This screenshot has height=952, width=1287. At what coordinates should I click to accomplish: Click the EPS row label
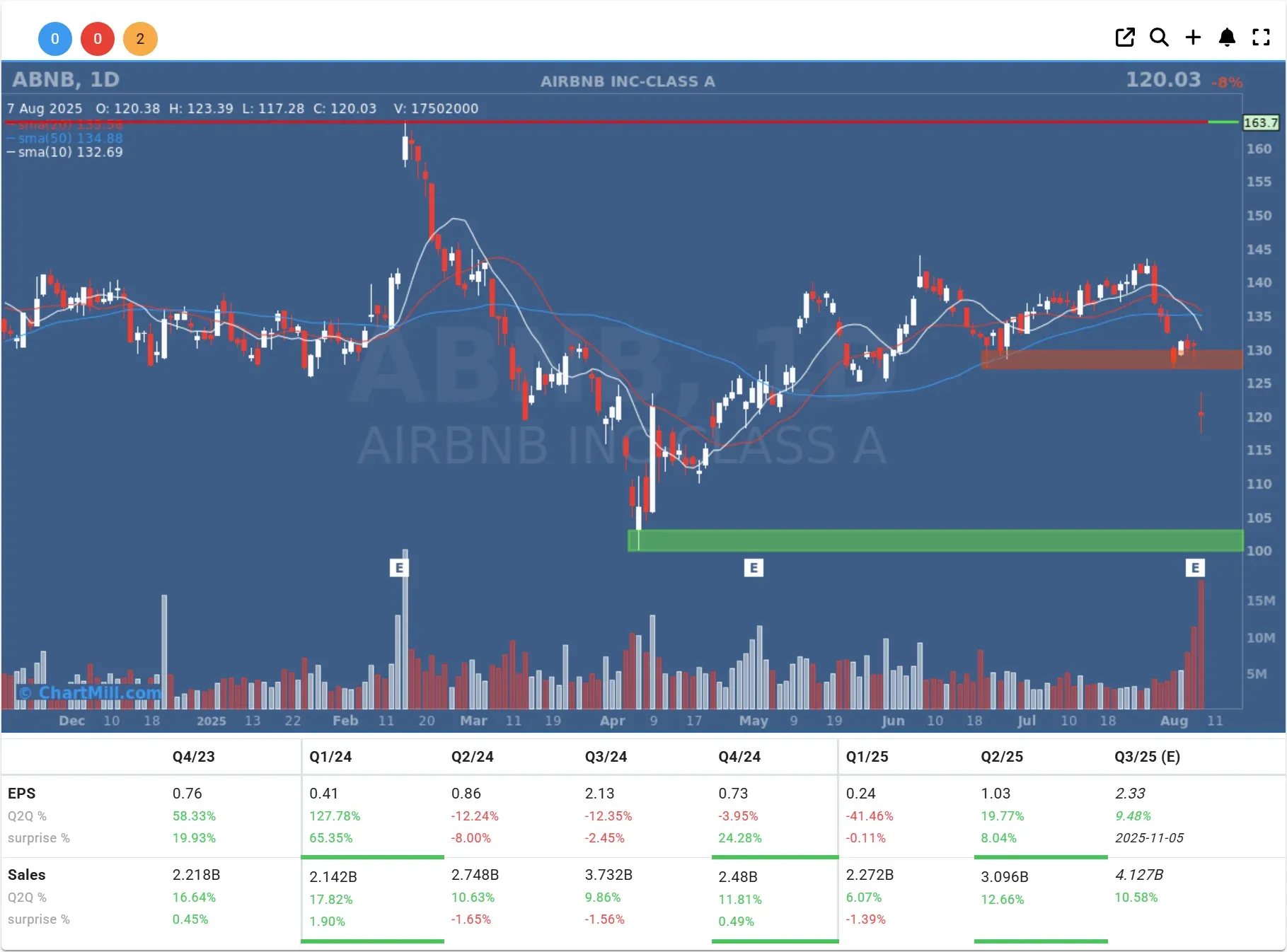(x=22, y=794)
